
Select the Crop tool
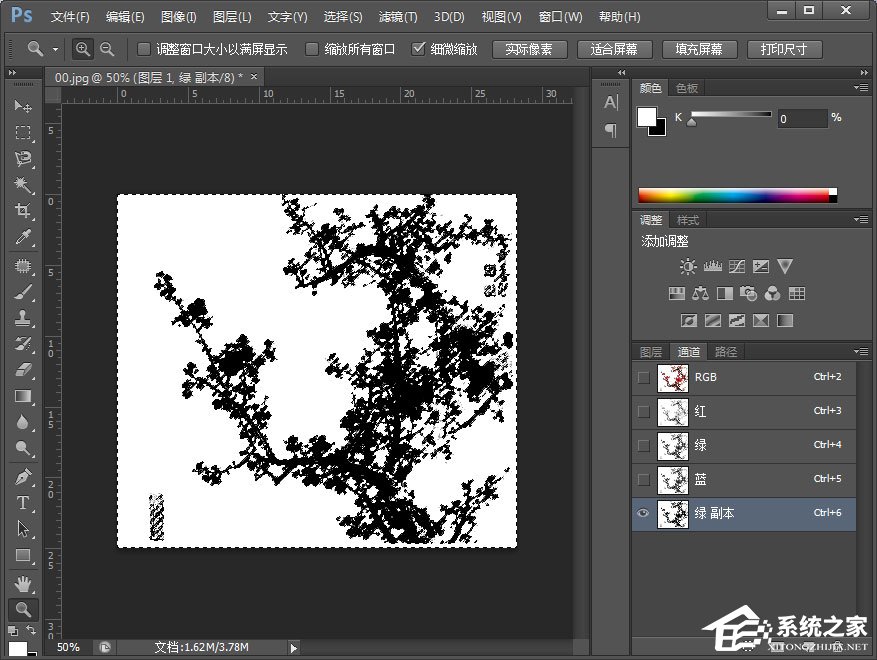pyautogui.click(x=22, y=211)
